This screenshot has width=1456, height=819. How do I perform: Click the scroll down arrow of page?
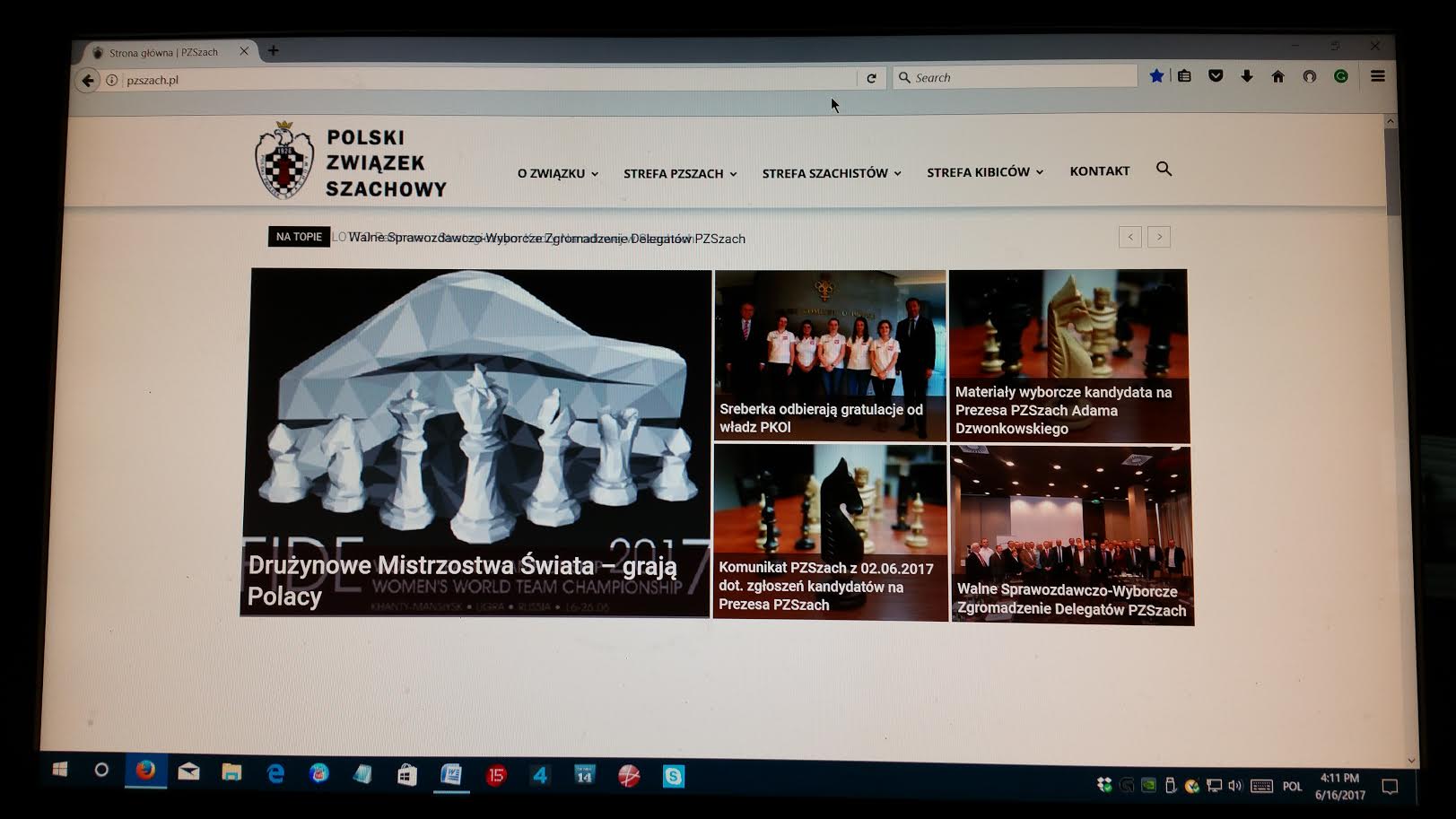coord(1411,761)
